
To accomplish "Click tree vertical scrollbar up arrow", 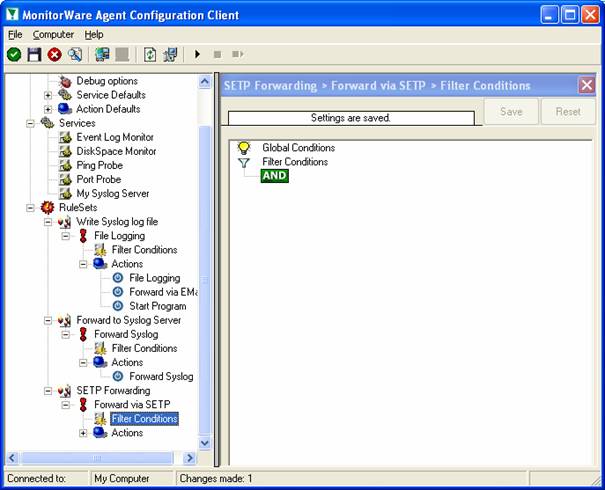I will tap(204, 82).
